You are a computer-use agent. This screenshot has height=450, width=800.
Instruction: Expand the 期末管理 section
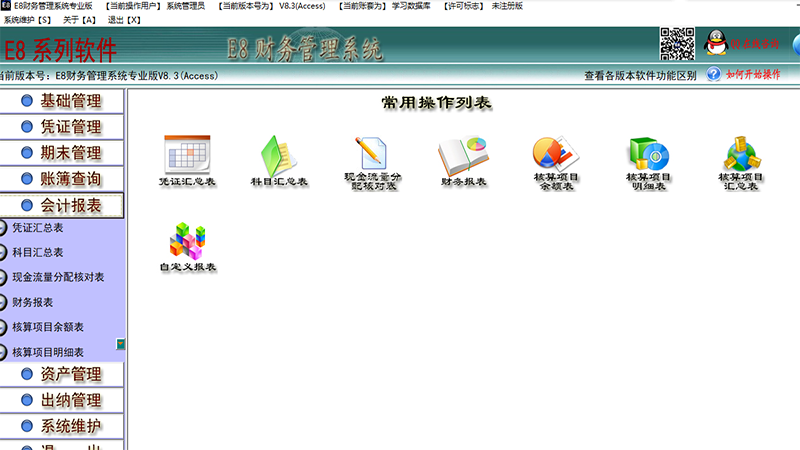click(x=62, y=153)
